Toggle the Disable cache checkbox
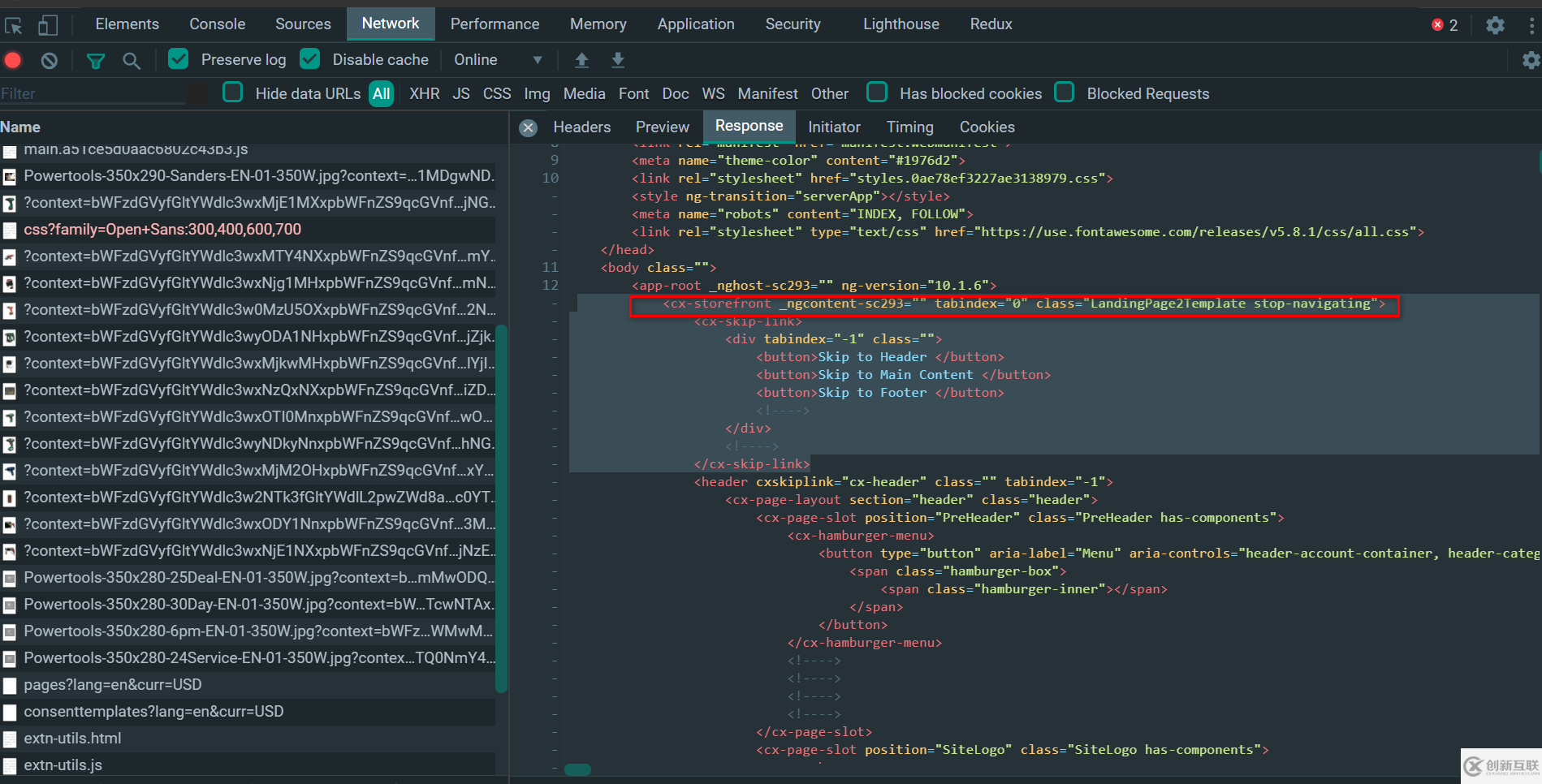 [x=309, y=58]
